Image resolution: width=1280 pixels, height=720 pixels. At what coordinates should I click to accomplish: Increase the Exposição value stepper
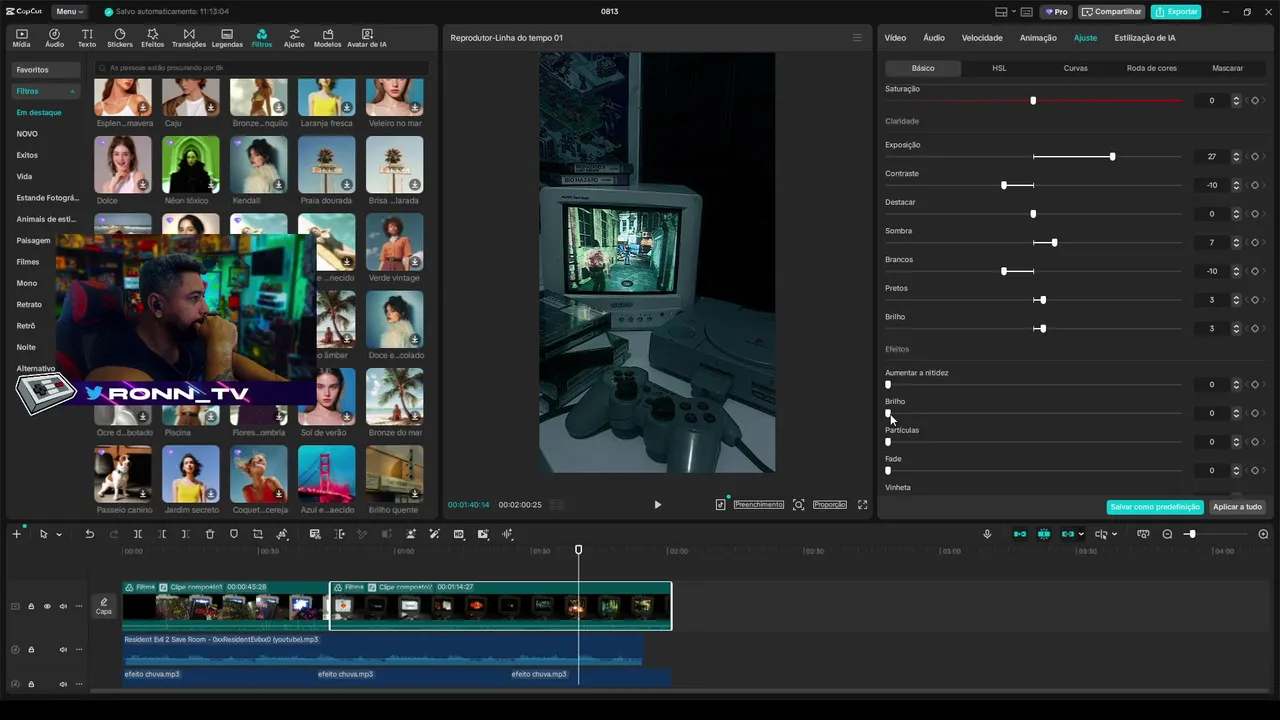tap(1236, 154)
